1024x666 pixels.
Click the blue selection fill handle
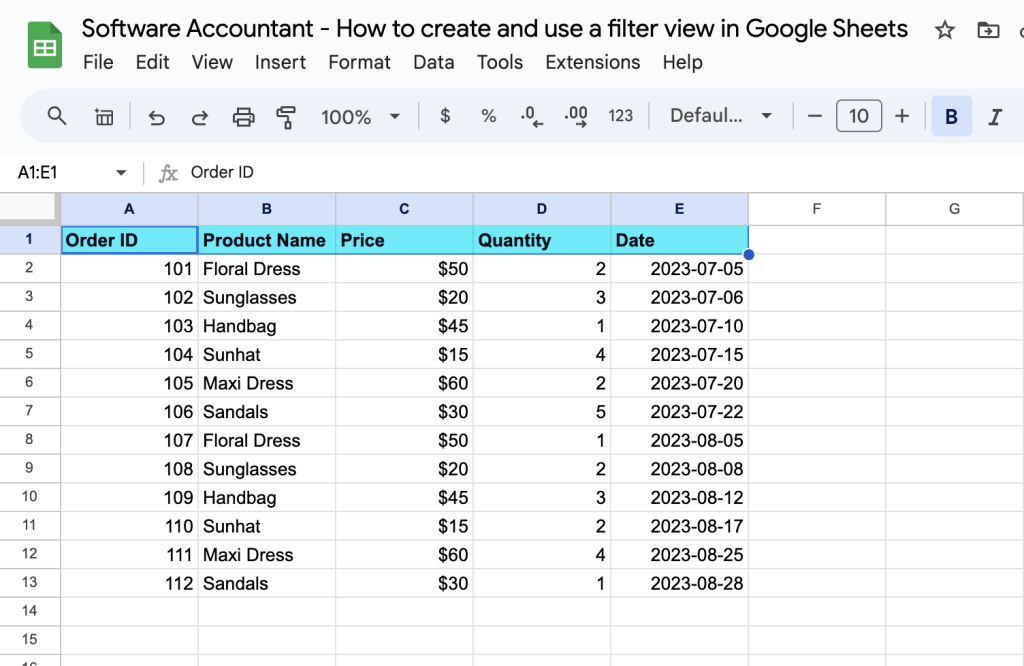coord(748,255)
